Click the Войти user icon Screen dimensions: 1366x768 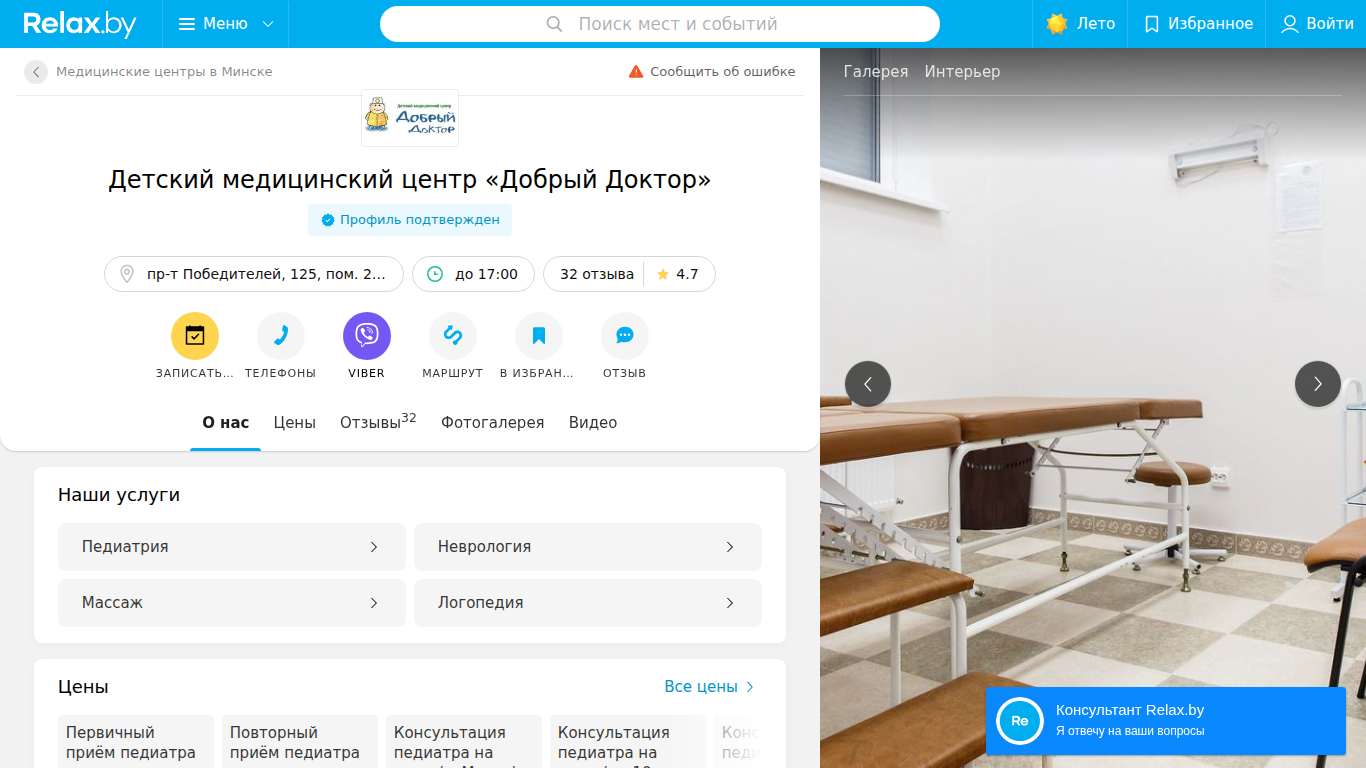click(1290, 24)
